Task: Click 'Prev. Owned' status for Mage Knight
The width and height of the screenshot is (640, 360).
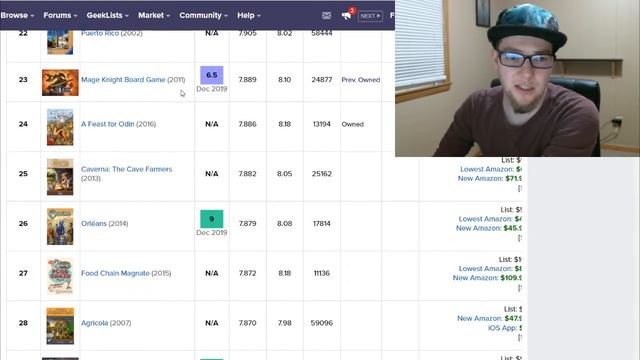Action: point(361,80)
